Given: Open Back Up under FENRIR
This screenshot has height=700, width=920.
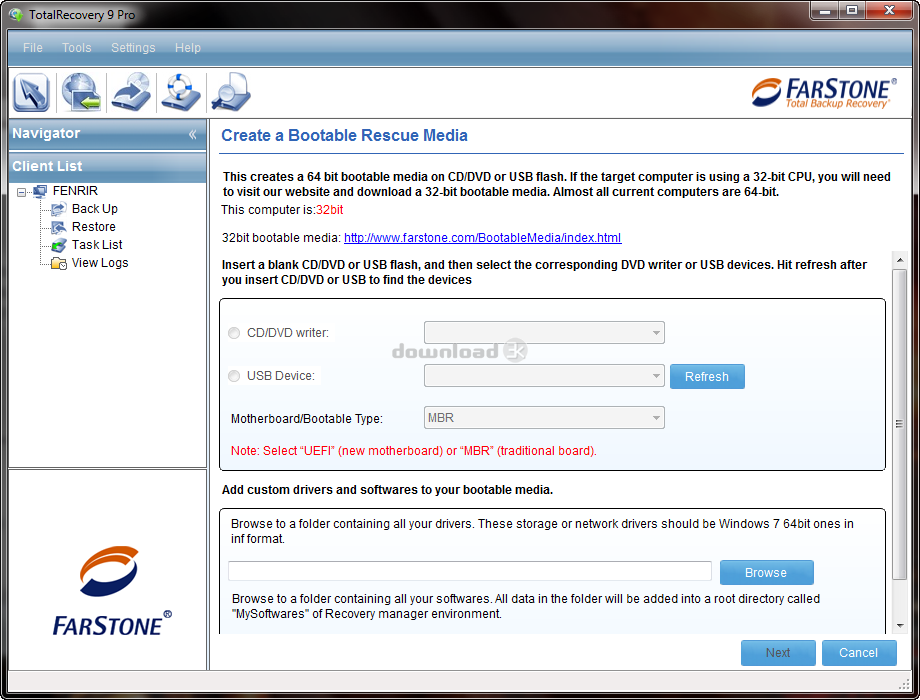Looking at the screenshot, I should 94,209.
